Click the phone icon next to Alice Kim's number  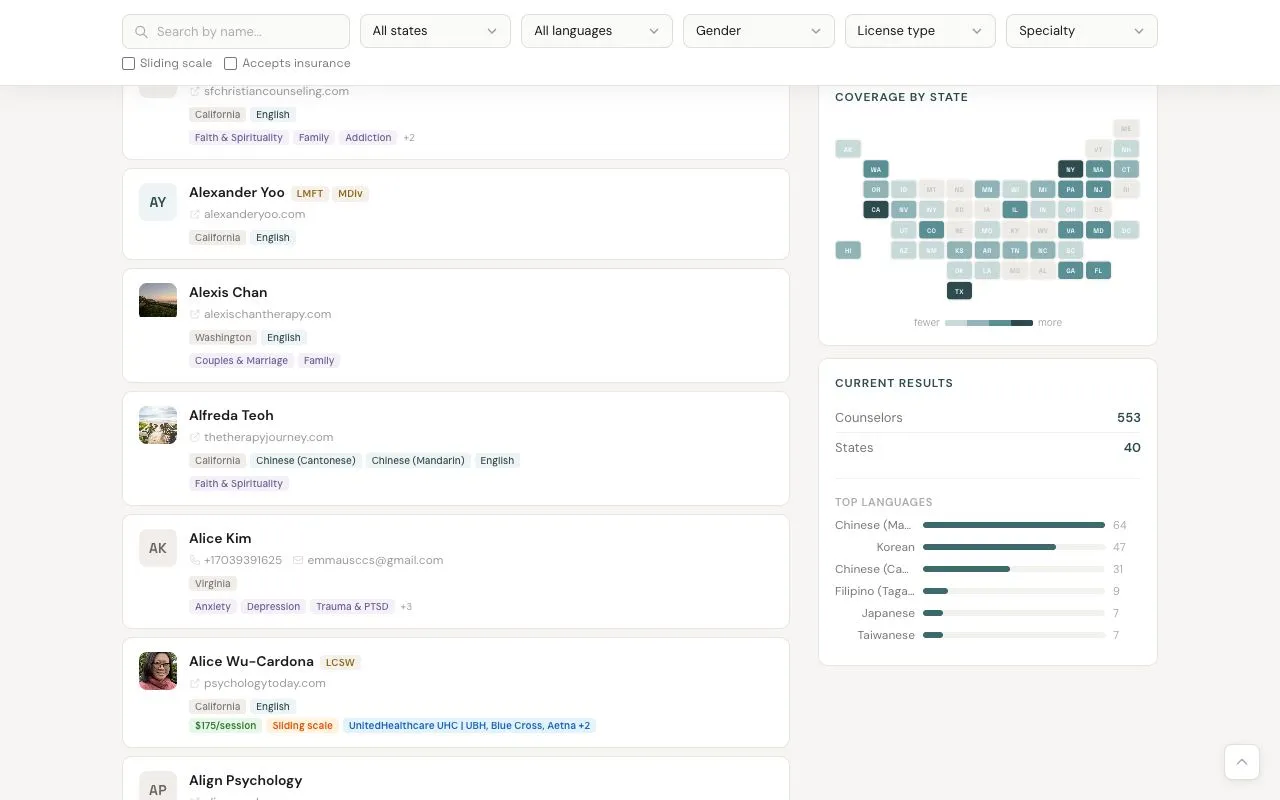(x=195, y=560)
